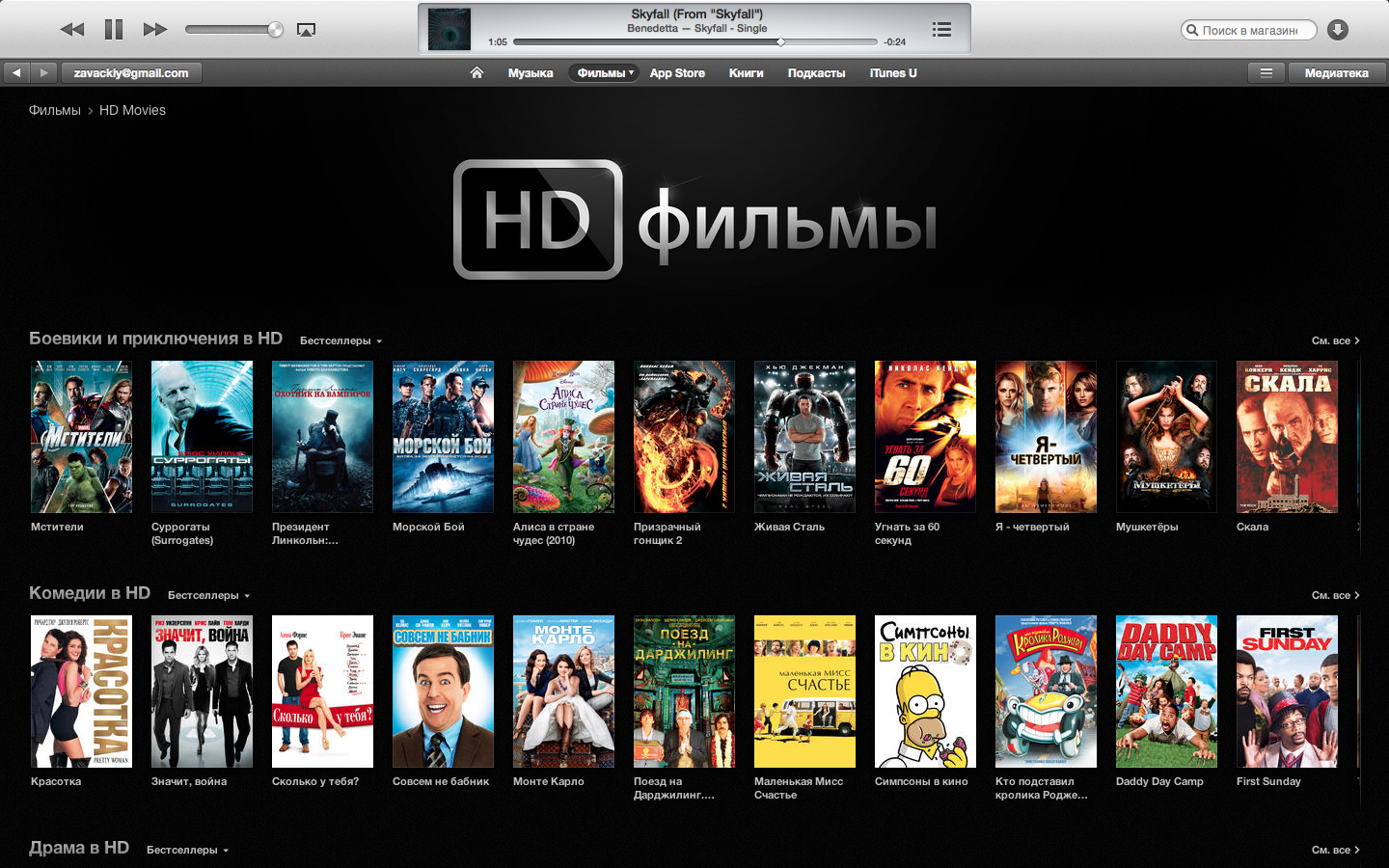Open the Кто подставил кролика Роджера poster
Screen dimensions: 1389x868
click(x=1046, y=692)
